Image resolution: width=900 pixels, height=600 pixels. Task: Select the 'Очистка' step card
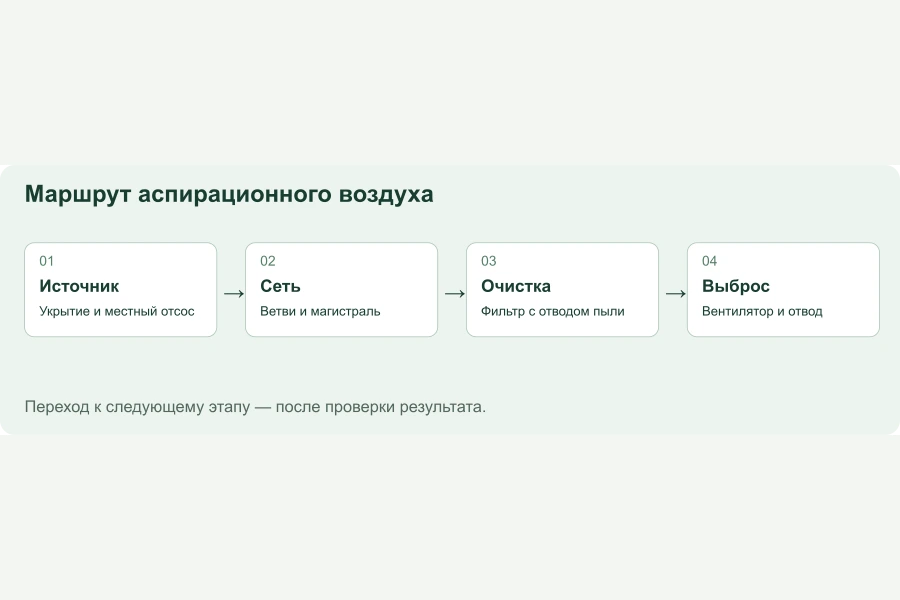(562, 289)
